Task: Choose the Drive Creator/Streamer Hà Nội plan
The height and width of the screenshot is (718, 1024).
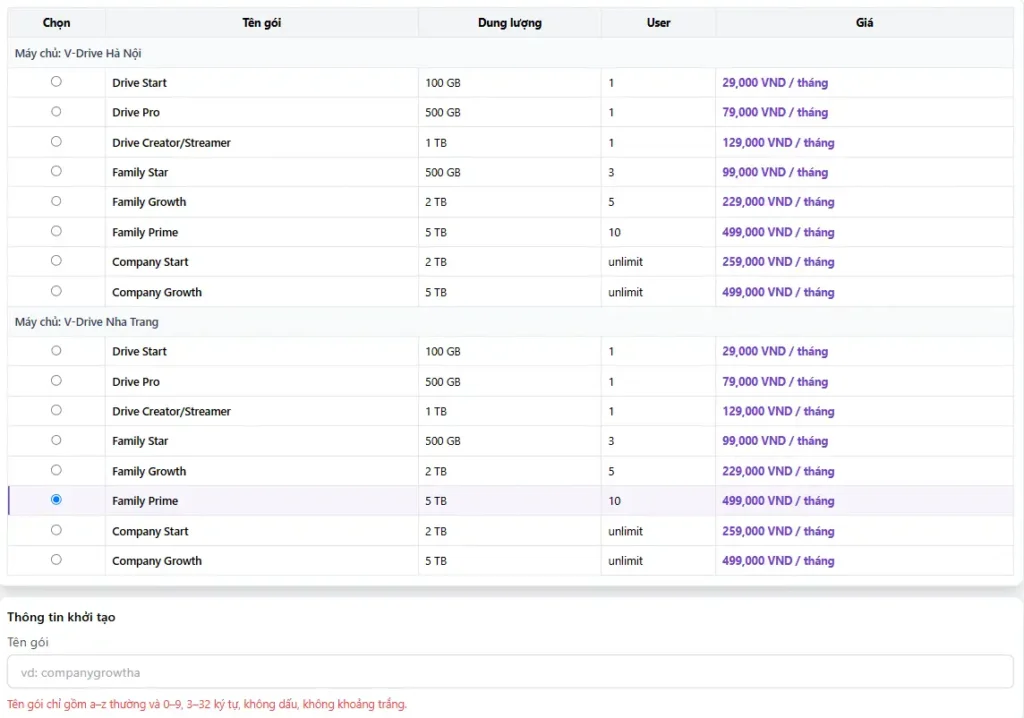Action: click(55, 142)
